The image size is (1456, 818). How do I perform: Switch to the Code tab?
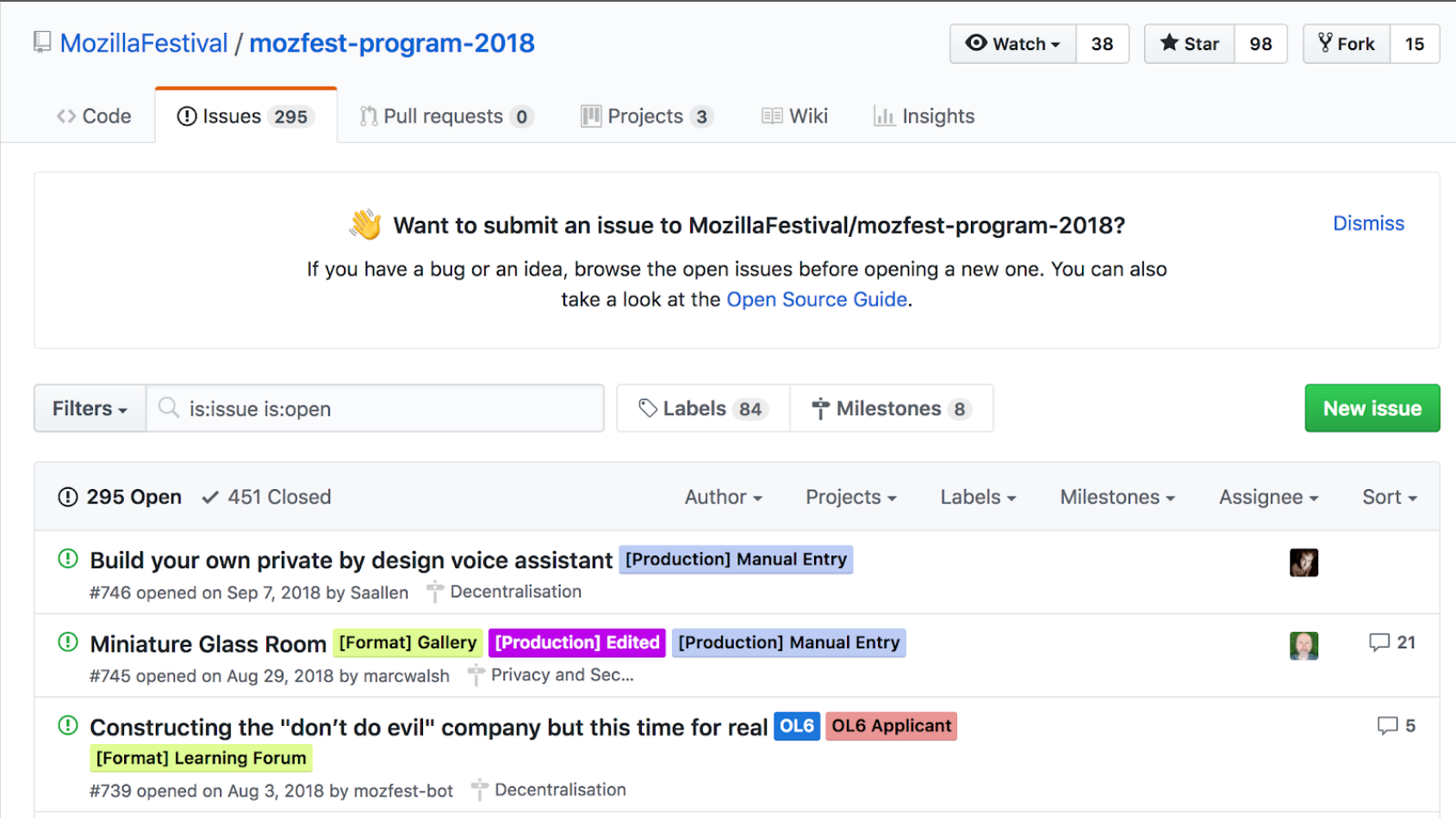pyautogui.click(x=94, y=116)
